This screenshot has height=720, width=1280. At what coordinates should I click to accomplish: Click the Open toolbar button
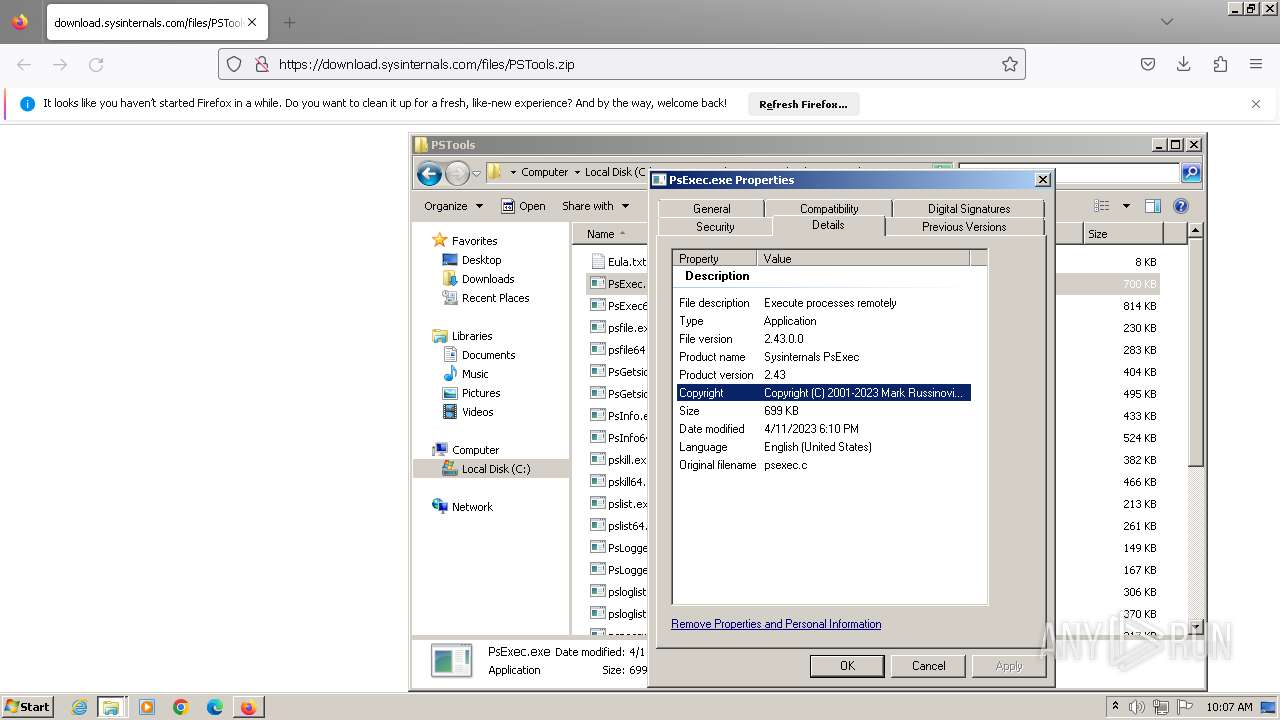(523, 206)
